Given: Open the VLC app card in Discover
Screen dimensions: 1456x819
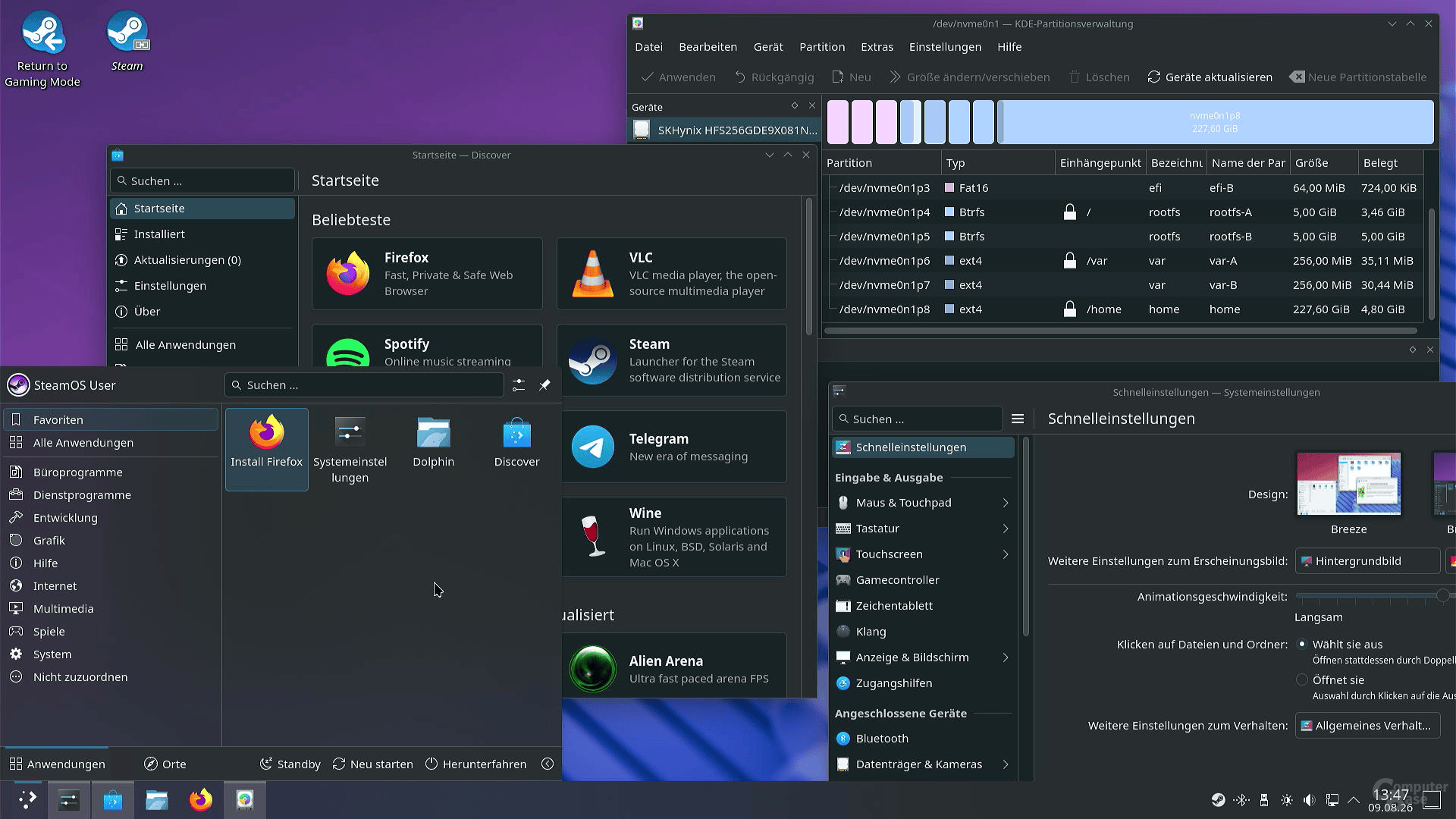Looking at the screenshot, I should pos(672,274).
